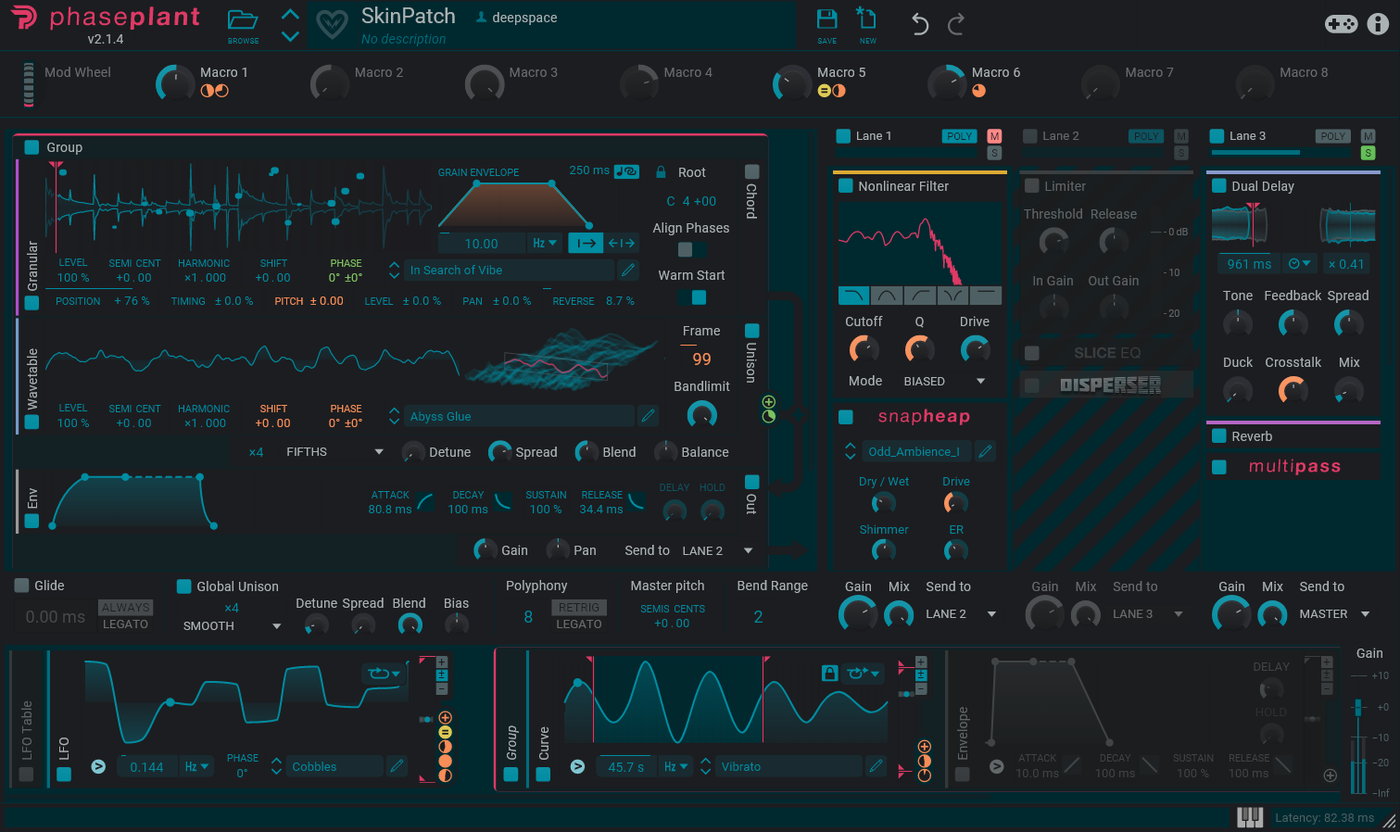The image size is (1400, 832).
Task: Open the SMOOTH global unison dropdown
Action: (232, 626)
